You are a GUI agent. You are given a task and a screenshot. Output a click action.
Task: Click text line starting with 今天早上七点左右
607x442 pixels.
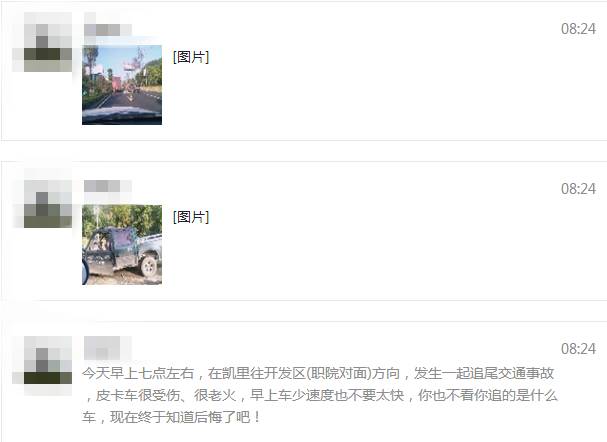click(x=318, y=373)
